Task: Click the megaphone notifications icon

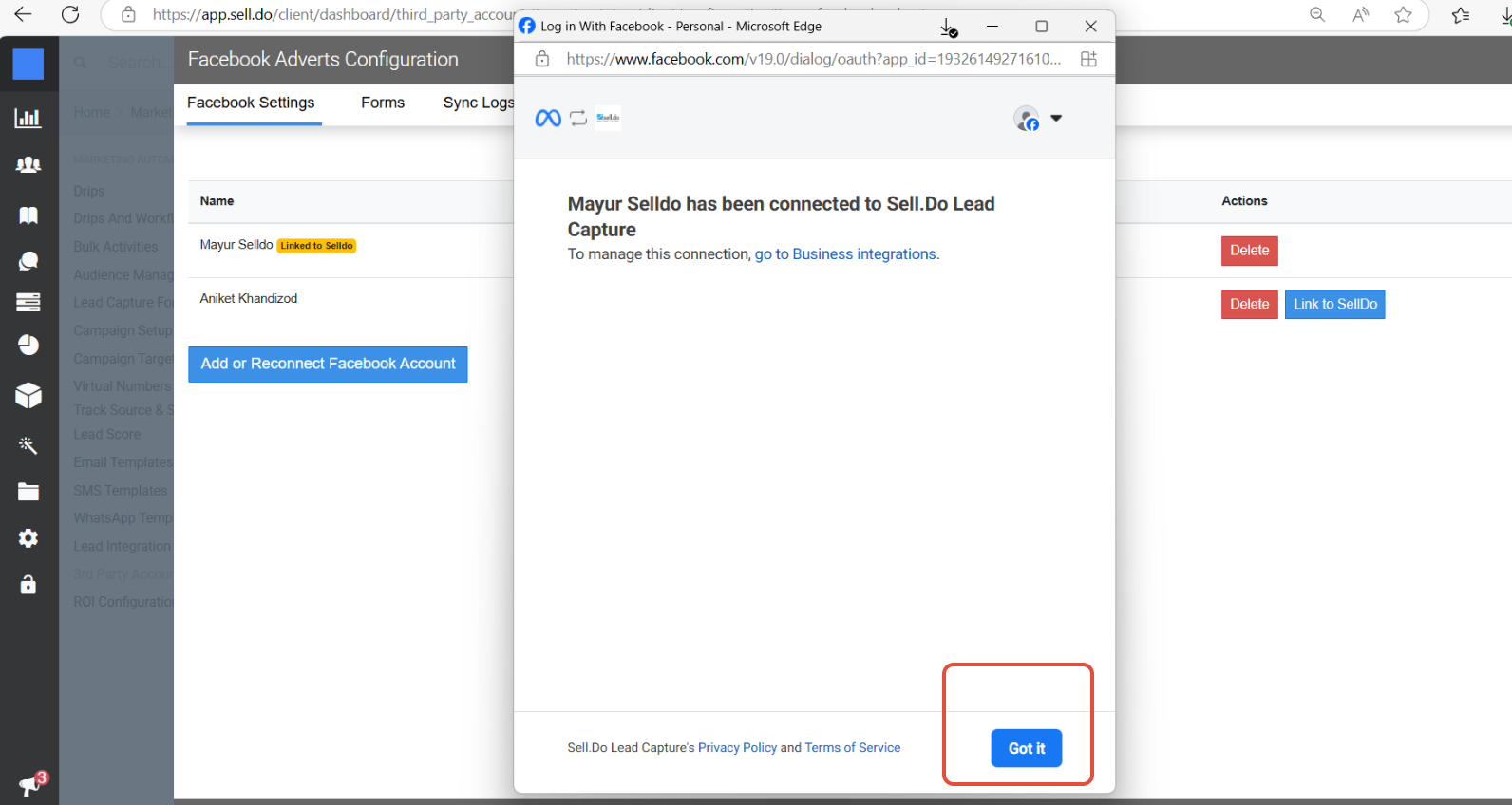Action: coord(29,786)
